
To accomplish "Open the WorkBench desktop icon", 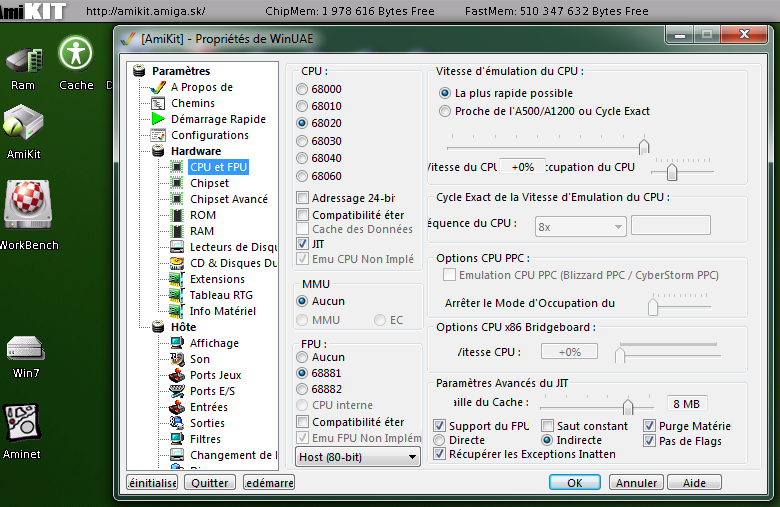I will pos(27,205).
